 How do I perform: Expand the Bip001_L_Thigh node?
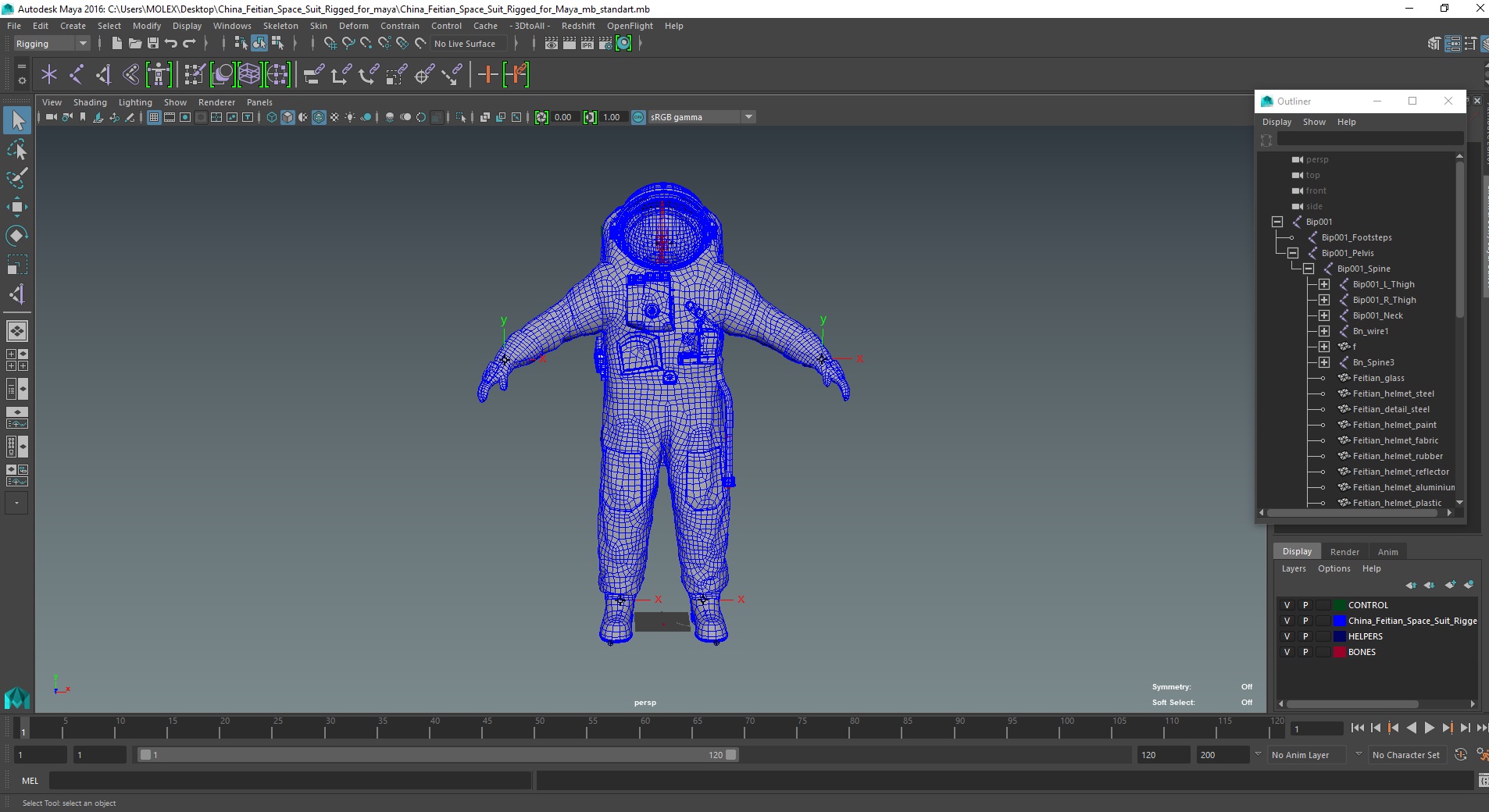(1324, 284)
